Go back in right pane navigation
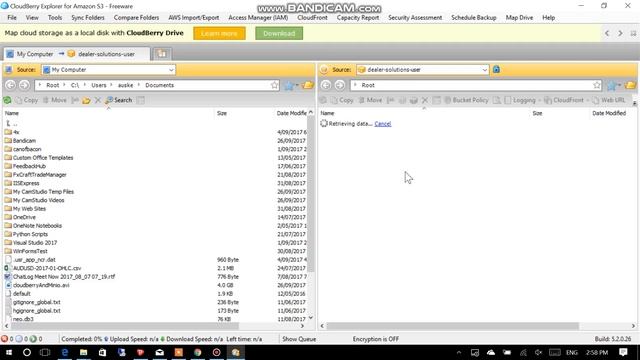This screenshot has width=640, height=360. tap(326, 85)
